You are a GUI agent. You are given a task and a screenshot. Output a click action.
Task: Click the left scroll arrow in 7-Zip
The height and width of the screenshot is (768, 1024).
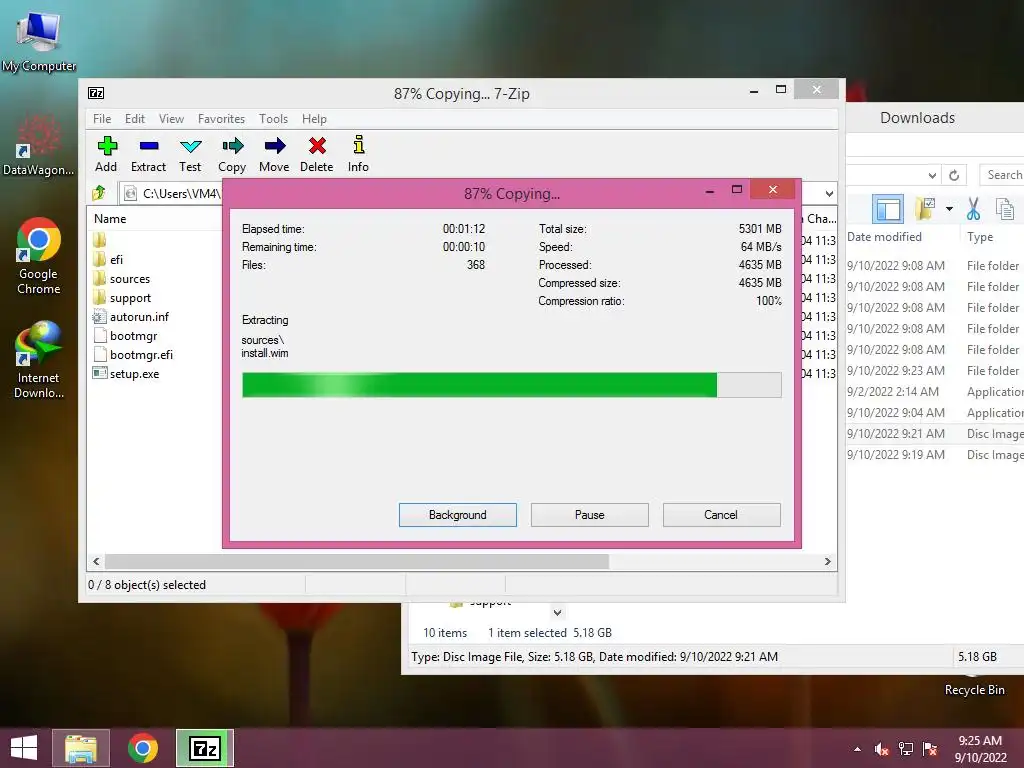[97, 562]
